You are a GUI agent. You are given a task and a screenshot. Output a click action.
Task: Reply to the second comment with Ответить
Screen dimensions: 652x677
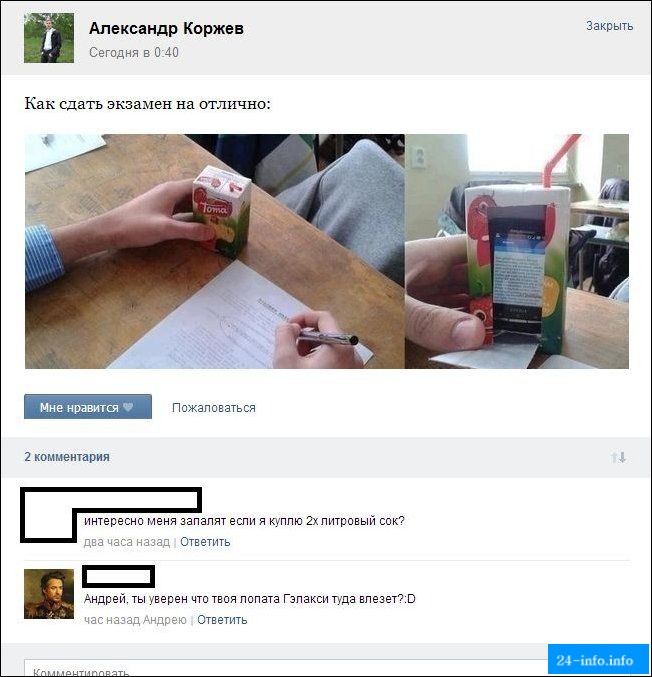tap(222, 620)
